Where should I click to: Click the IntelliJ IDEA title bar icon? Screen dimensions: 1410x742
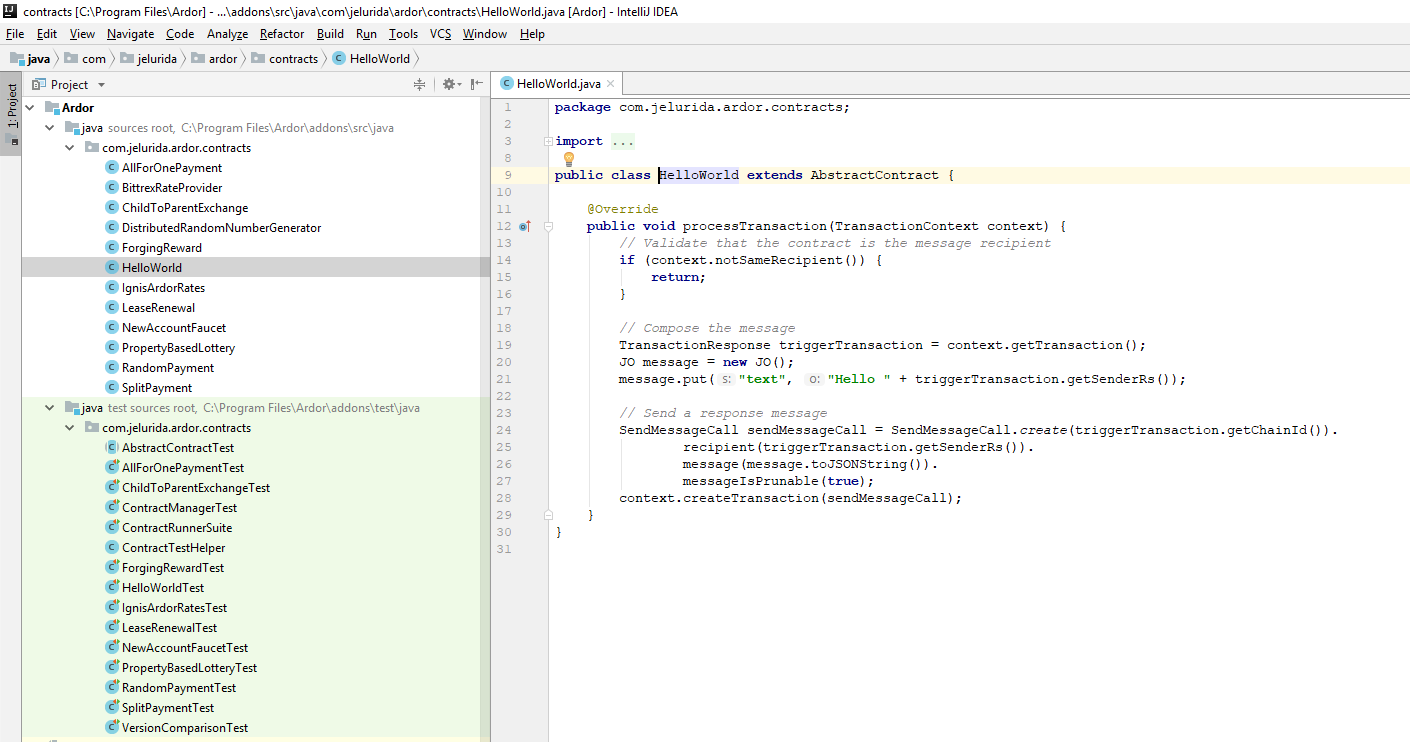point(11,11)
